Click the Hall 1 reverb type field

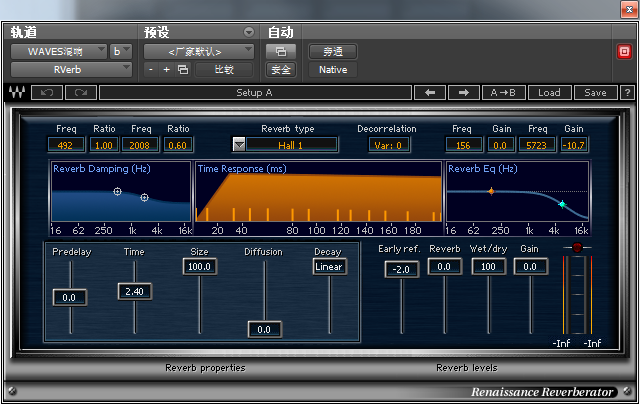tap(291, 145)
